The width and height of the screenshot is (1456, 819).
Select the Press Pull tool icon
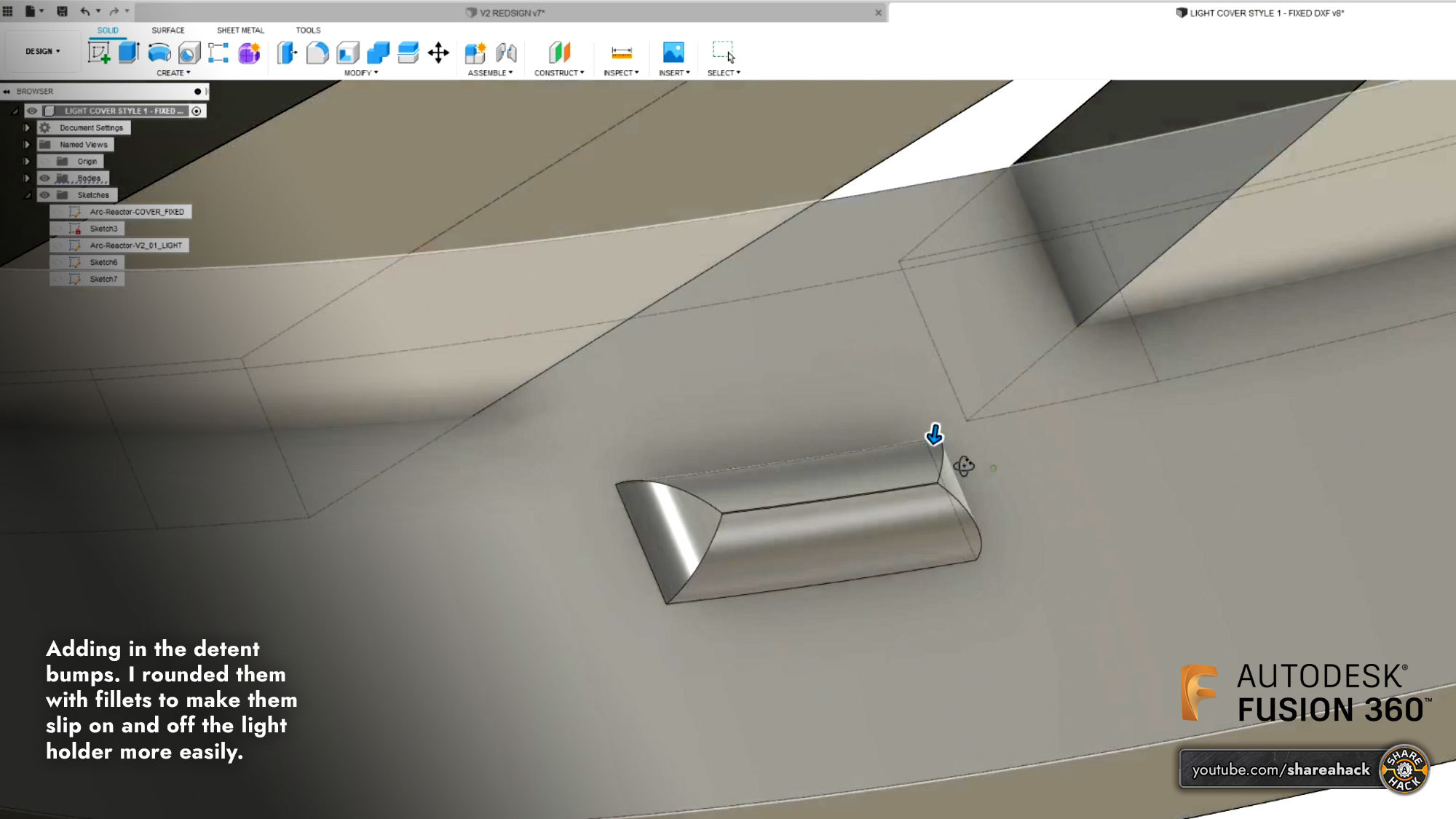287,52
